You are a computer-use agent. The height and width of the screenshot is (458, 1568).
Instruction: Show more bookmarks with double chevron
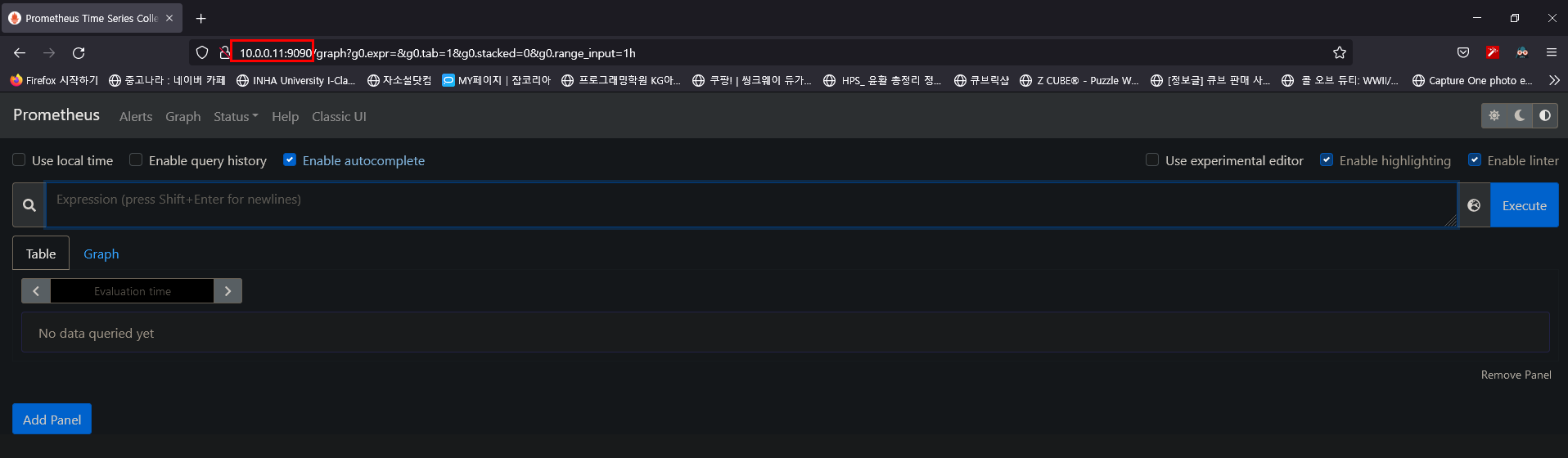(1554, 80)
